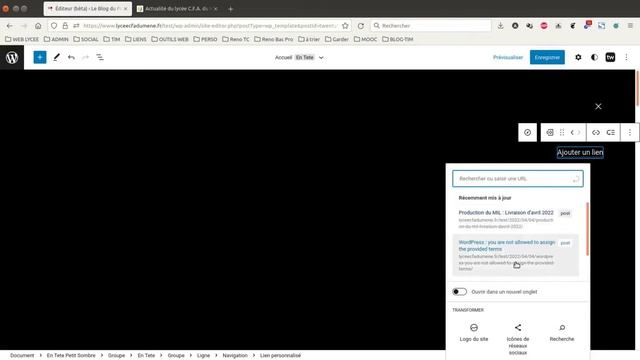The width and height of the screenshot is (640, 360).
Task: Open the WEB LYCEE bookmarks folder
Action: 22,39
